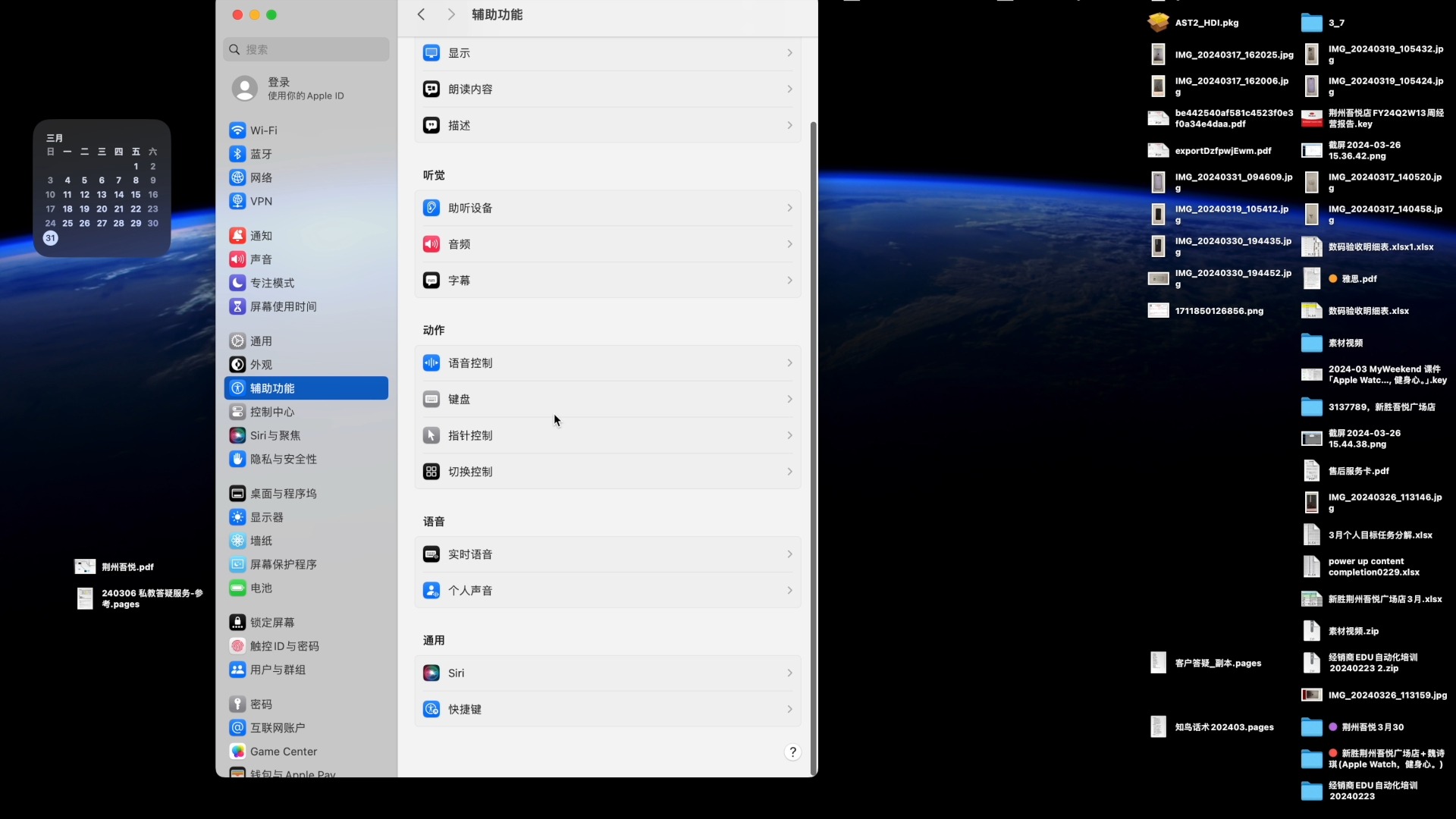Open VPN settings
Viewport: 1456px width, 819px height.
[261, 201]
